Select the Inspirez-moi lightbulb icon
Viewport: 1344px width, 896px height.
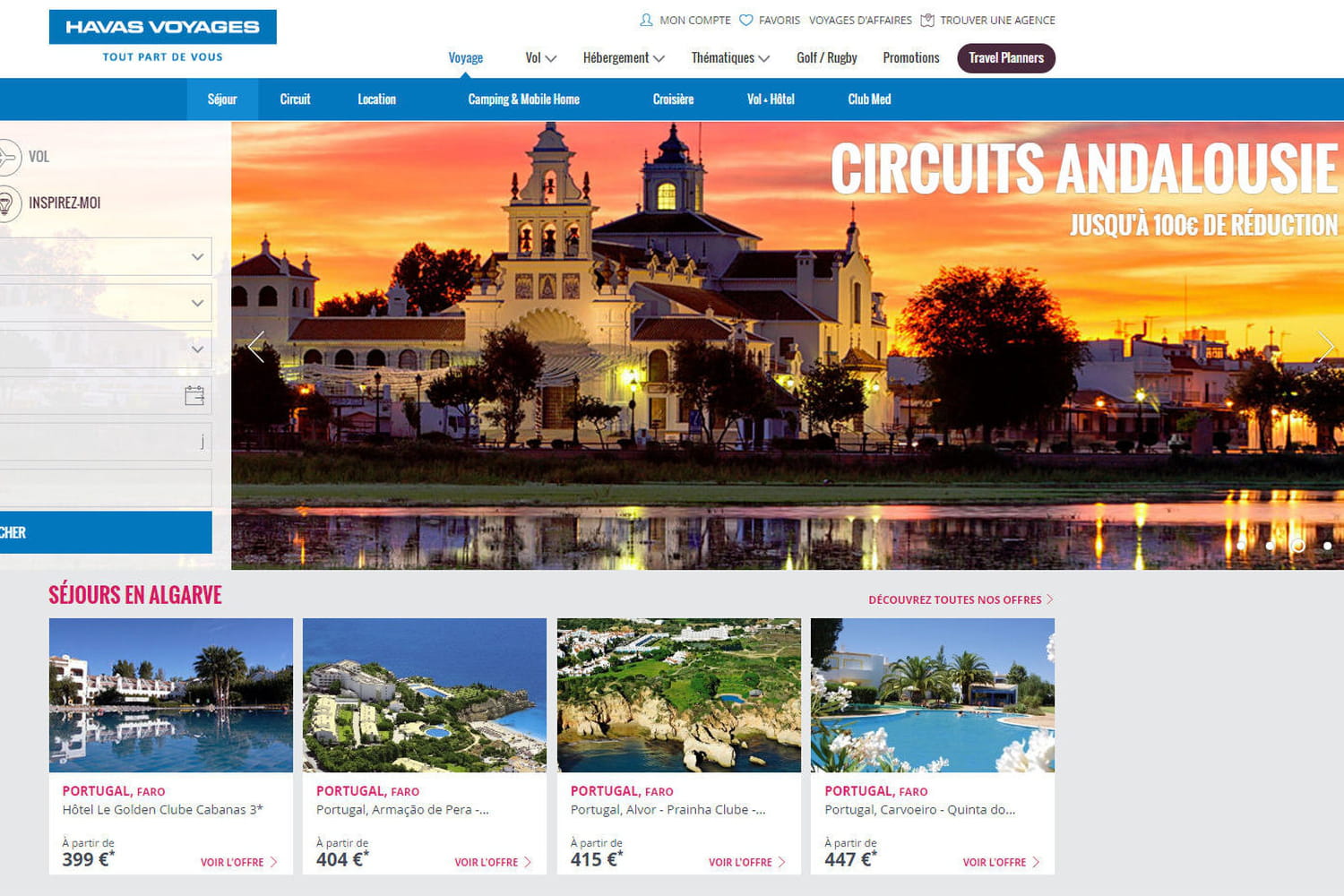click(7, 203)
